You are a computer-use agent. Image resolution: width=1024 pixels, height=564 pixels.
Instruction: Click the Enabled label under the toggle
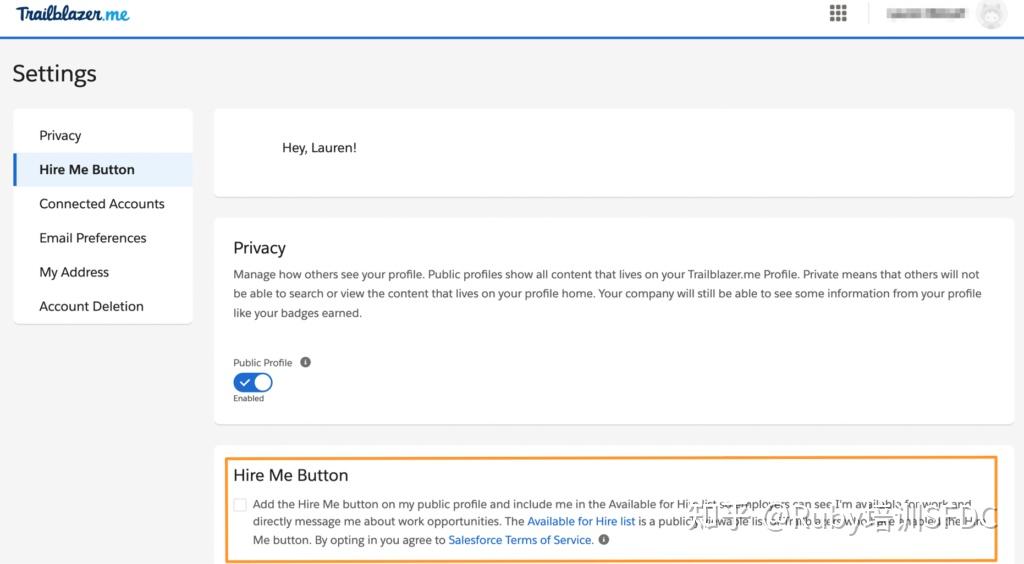coord(249,398)
